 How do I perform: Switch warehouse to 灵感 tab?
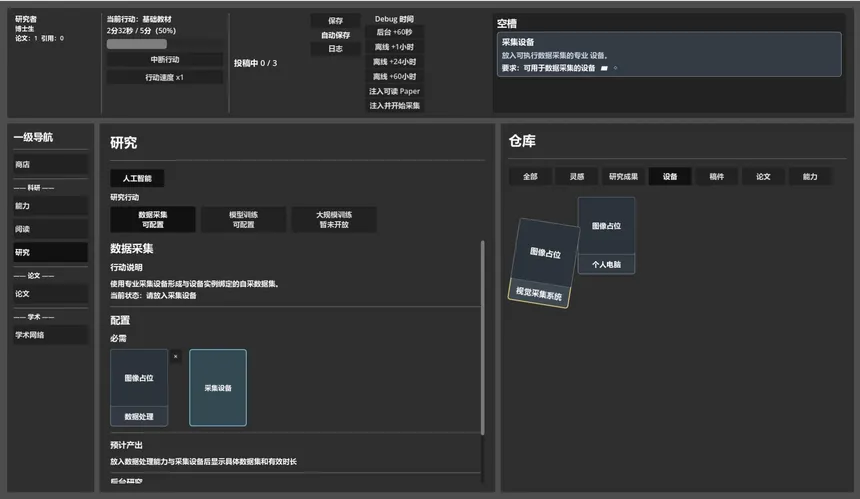(576, 177)
